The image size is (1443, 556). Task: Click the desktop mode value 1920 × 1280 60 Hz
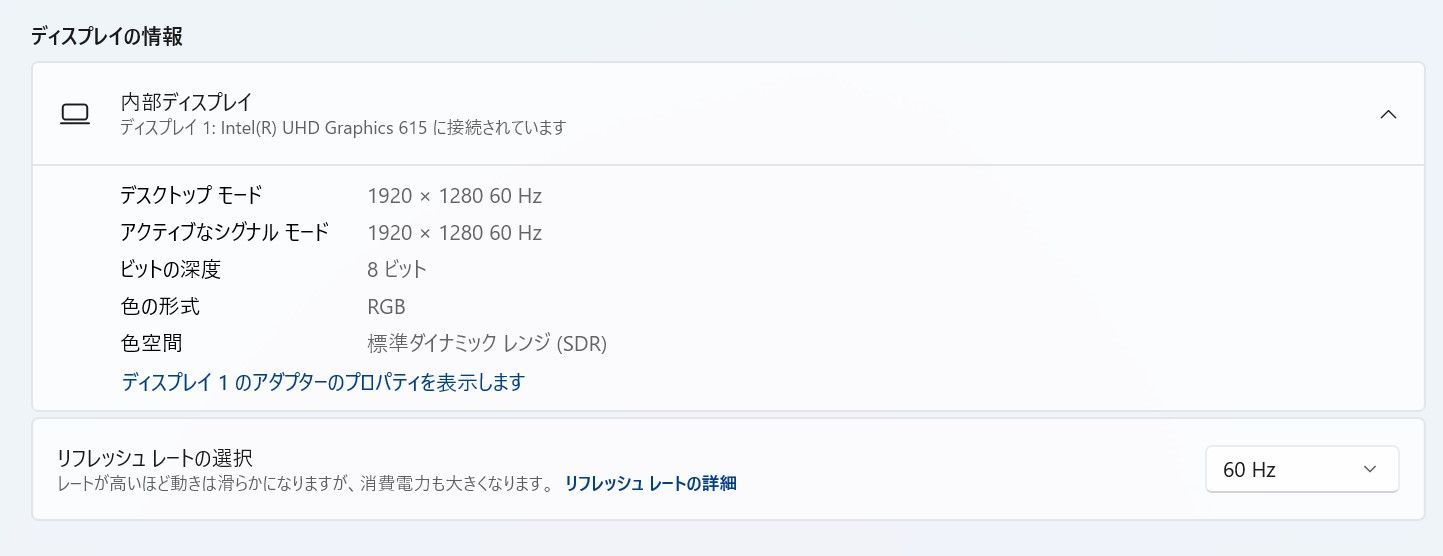click(x=455, y=196)
